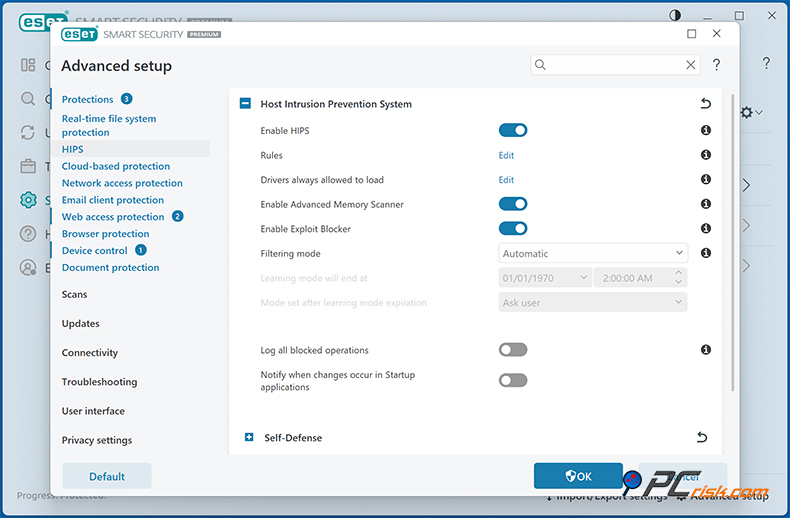
Task: Click info icon beside Exploit Blocker
Action: point(706,229)
